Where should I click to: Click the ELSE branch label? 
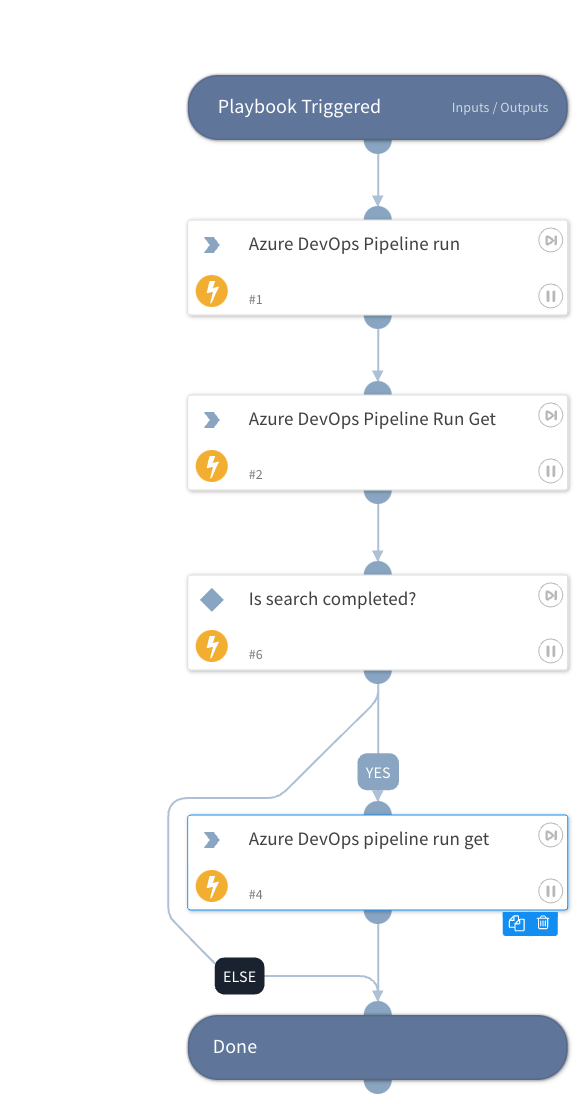(x=239, y=977)
